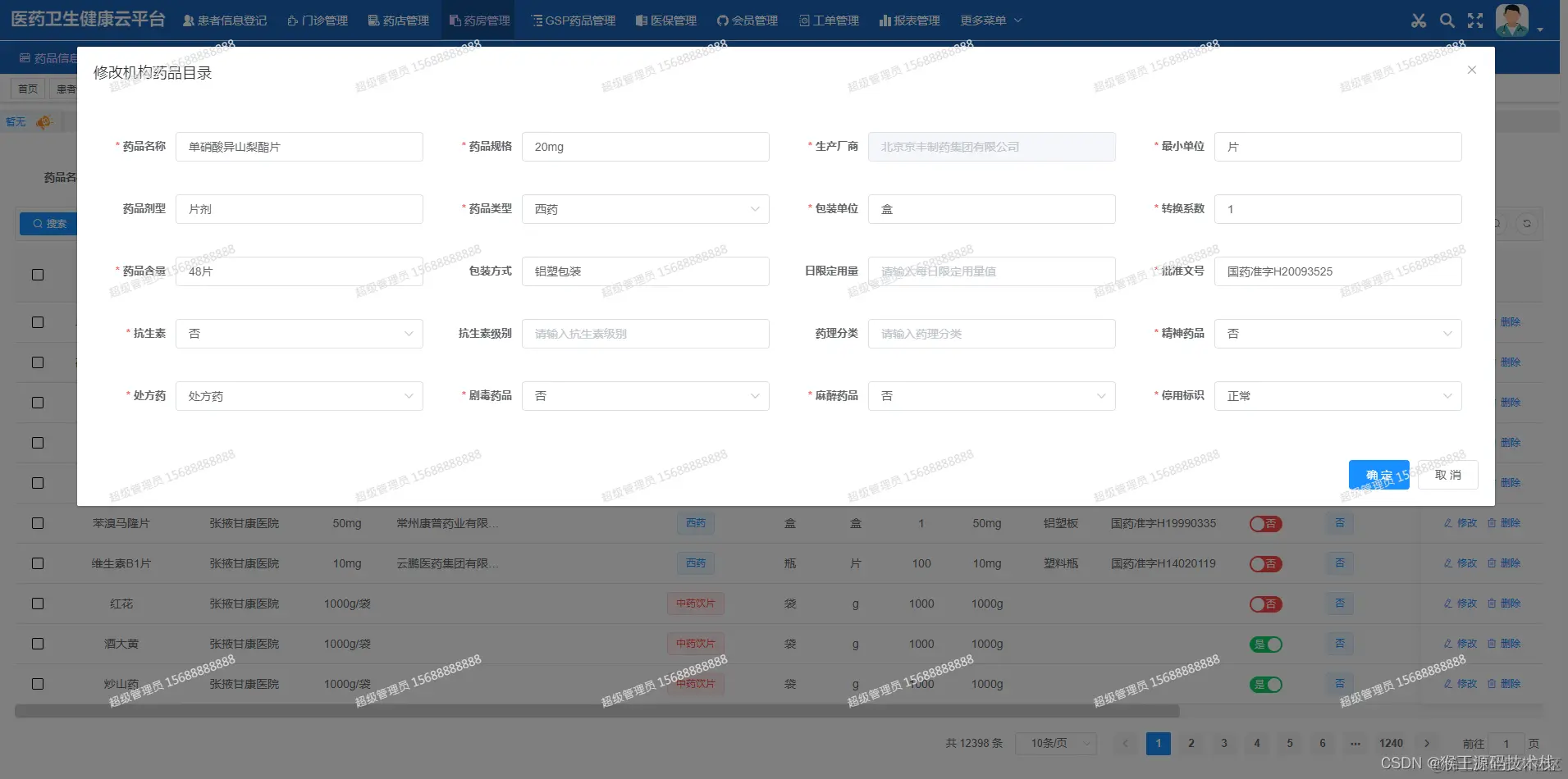Image resolution: width=1568 pixels, height=779 pixels.
Task: Click 修改 edit icon for 炒山药 row
Action: pyautogui.click(x=1461, y=684)
